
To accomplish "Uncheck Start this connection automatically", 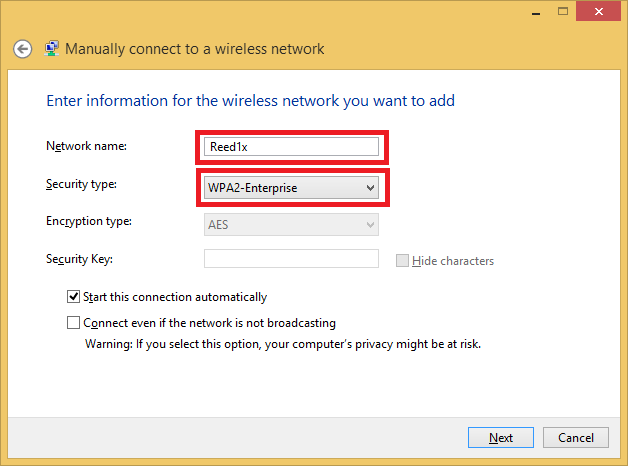I will [x=73, y=297].
